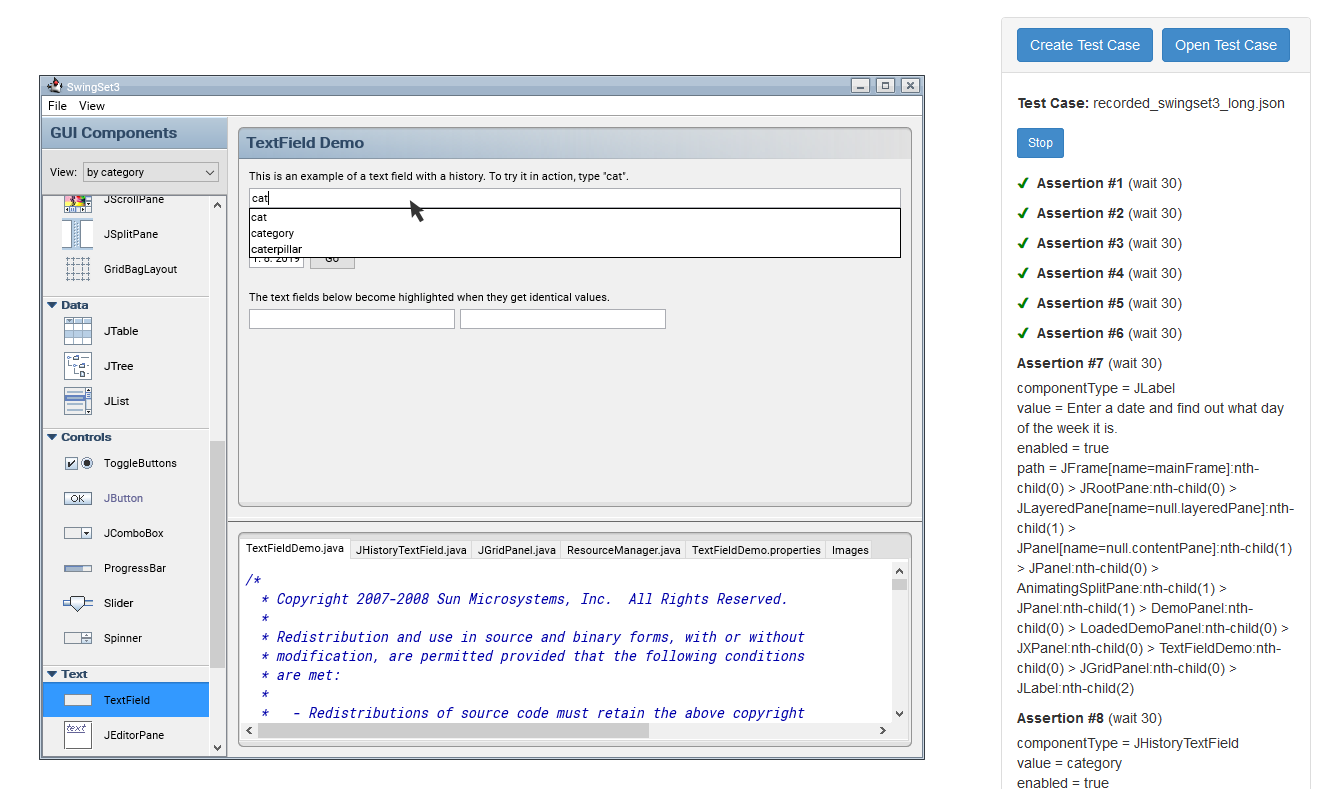Click the component list vertical scrollbar thumb
This screenshot has height=789, width=1336.
(218, 553)
